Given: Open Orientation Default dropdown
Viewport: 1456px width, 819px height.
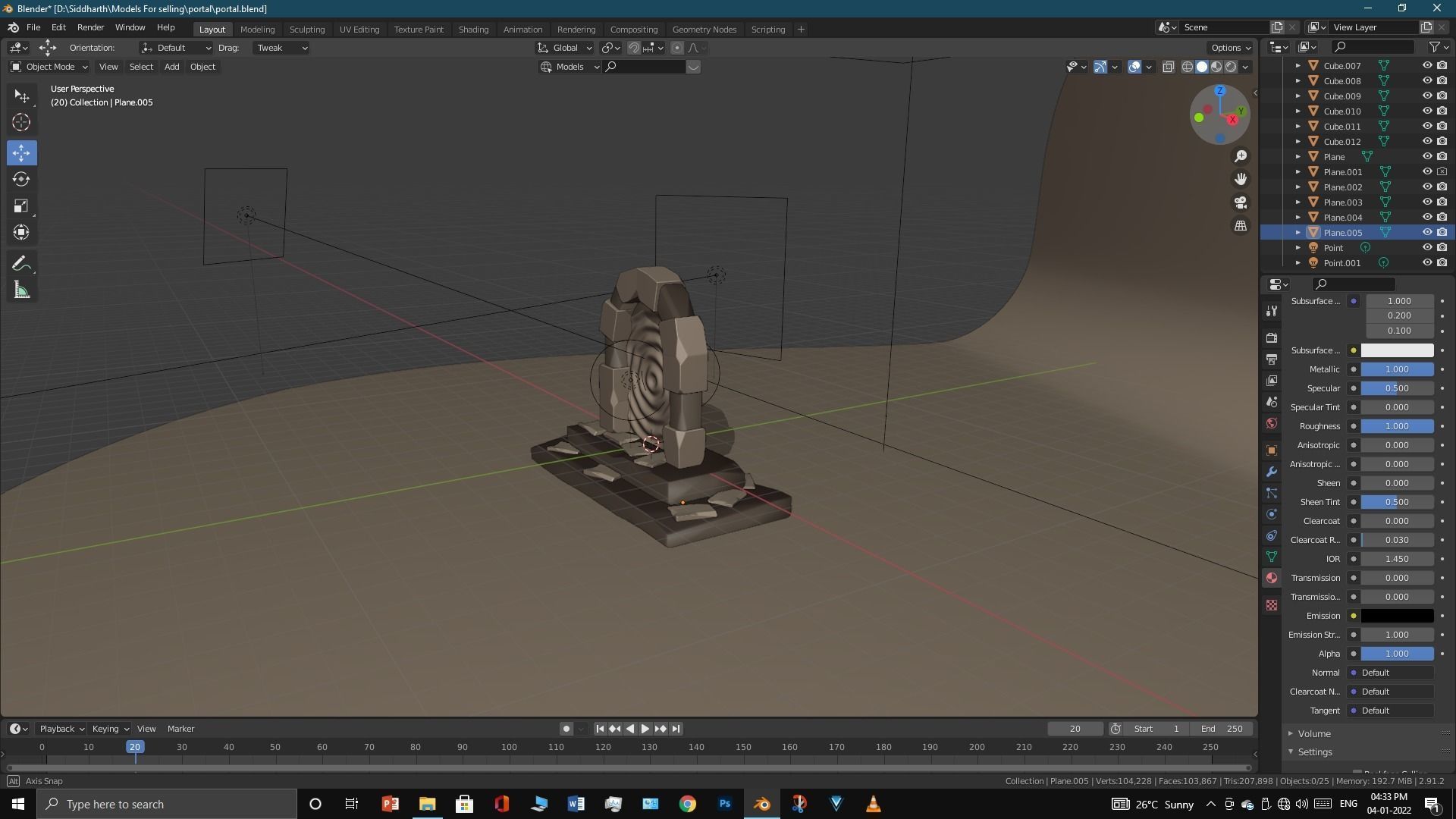Looking at the screenshot, I should click(175, 48).
